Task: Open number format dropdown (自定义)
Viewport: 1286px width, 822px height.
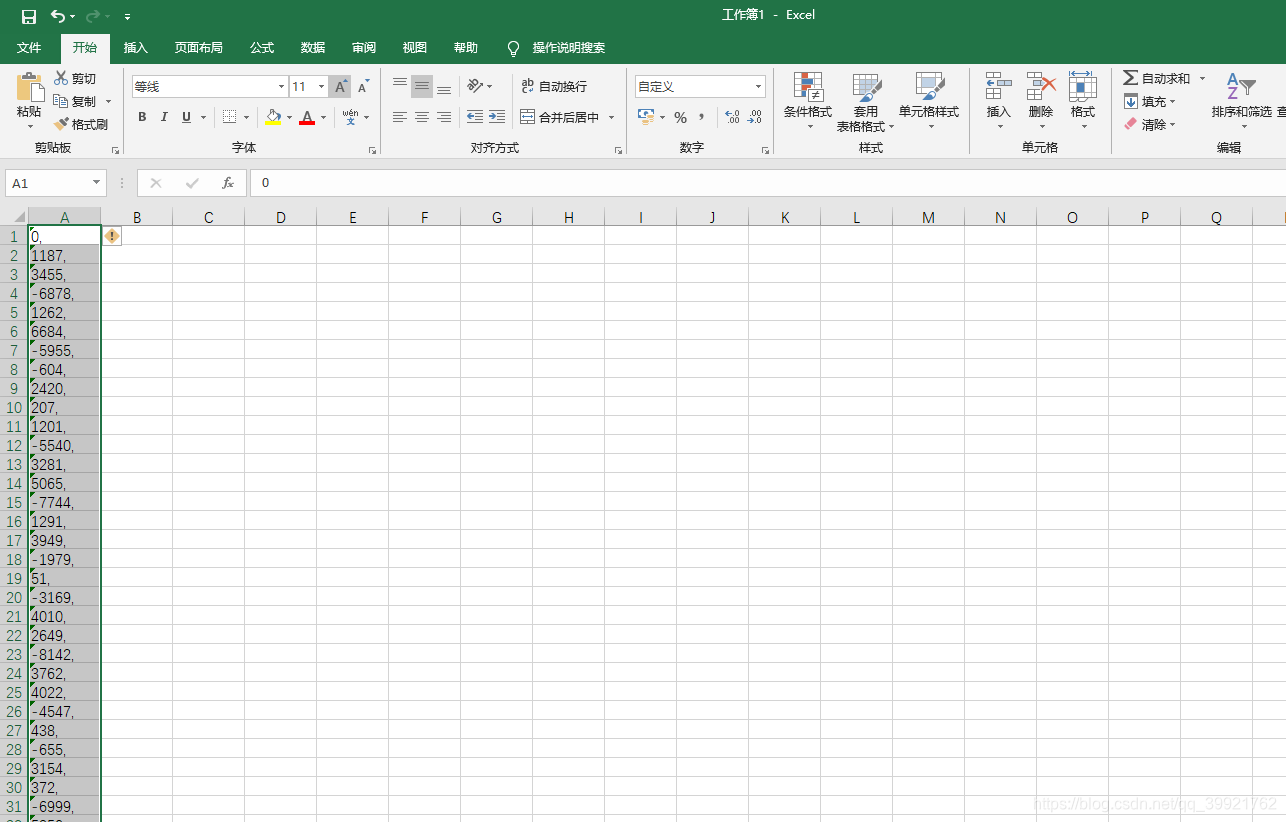Action: tap(758, 87)
